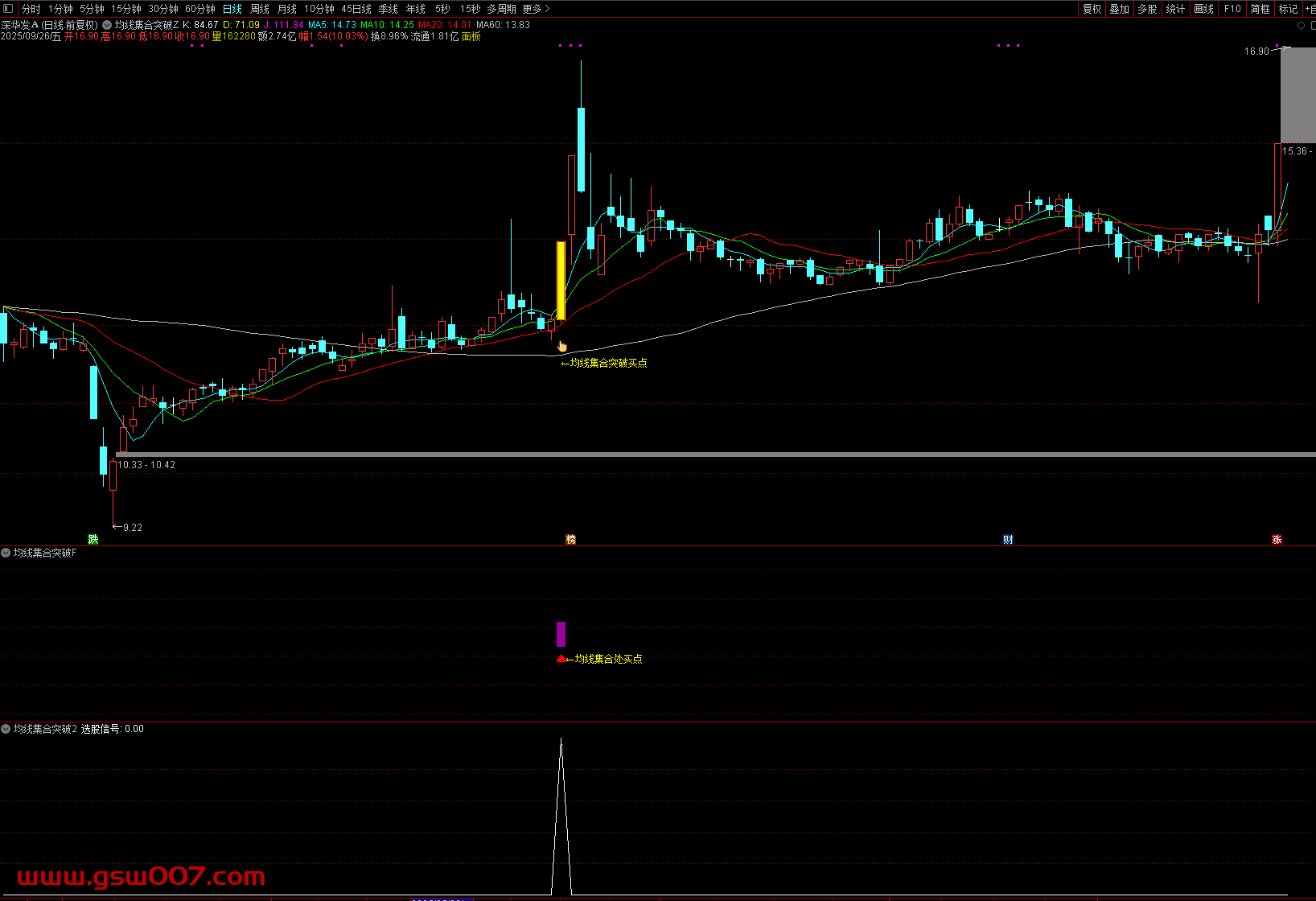
Task: Click the 均线集合处买点 annotation
Action: point(604,659)
